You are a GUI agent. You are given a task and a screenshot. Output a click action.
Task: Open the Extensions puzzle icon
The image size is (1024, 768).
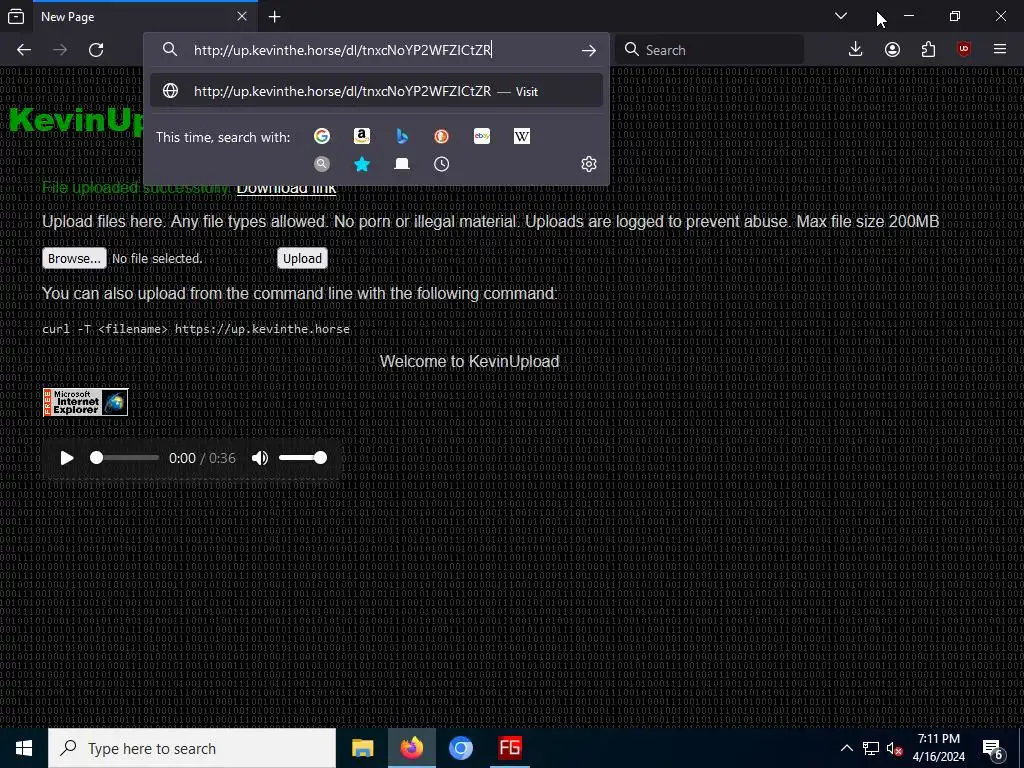(x=928, y=50)
